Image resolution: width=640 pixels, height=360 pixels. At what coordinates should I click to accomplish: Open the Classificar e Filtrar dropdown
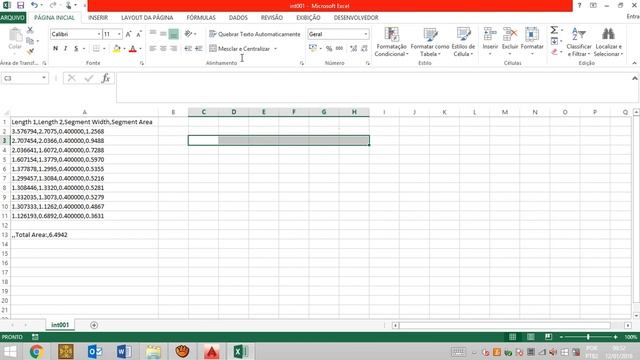pyautogui.click(x=578, y=42)
